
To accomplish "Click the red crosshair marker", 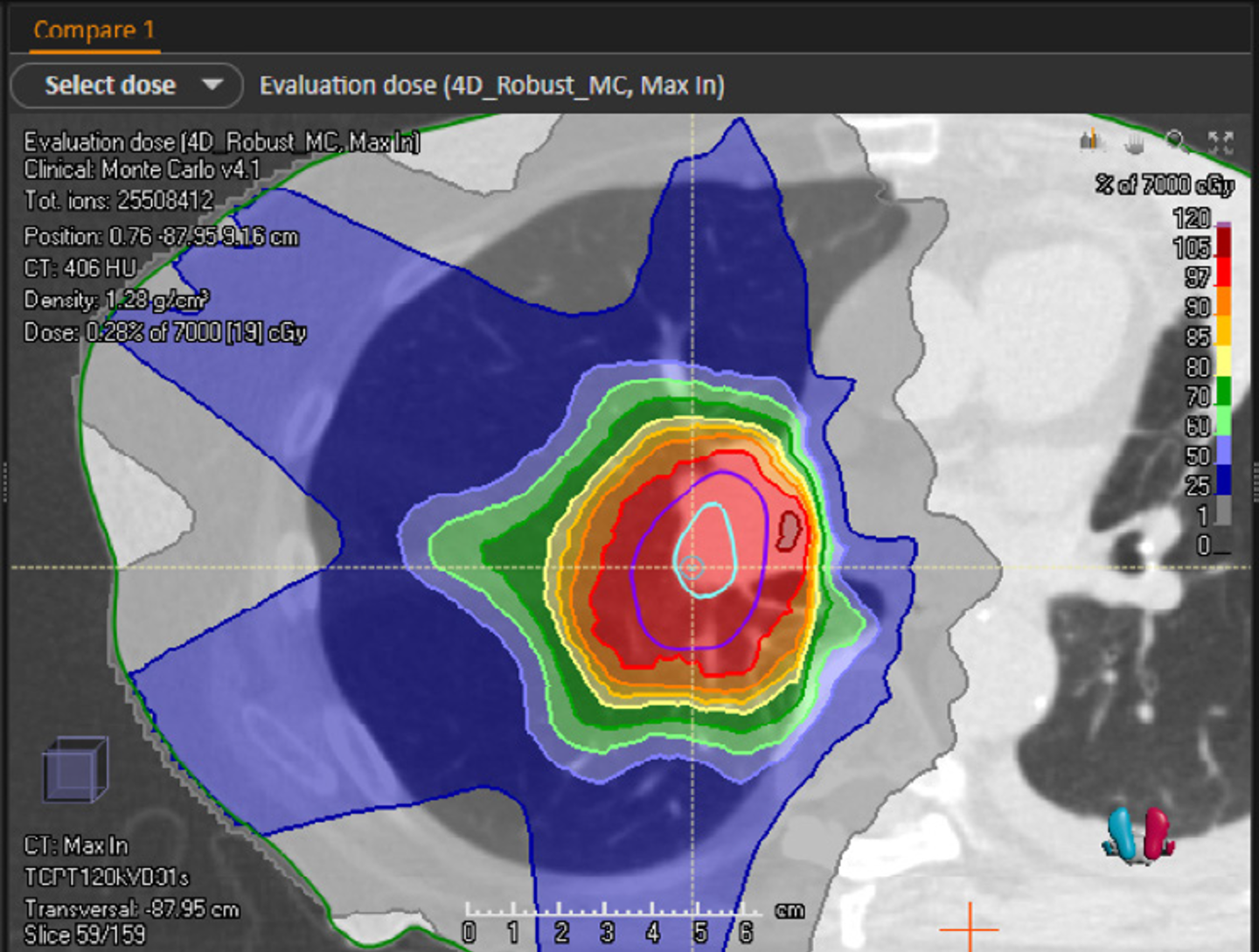I will click(x=969, y=927).
